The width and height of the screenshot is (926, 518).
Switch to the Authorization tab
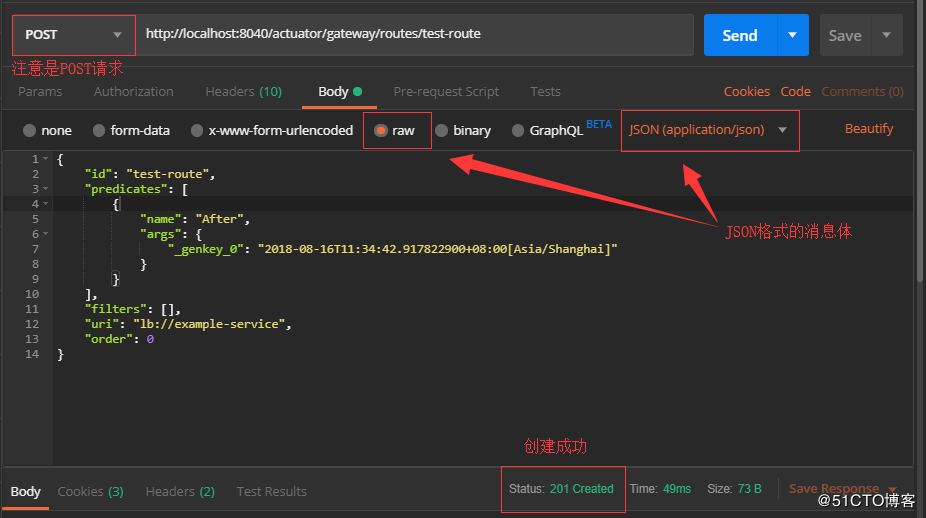coord(133,92)
